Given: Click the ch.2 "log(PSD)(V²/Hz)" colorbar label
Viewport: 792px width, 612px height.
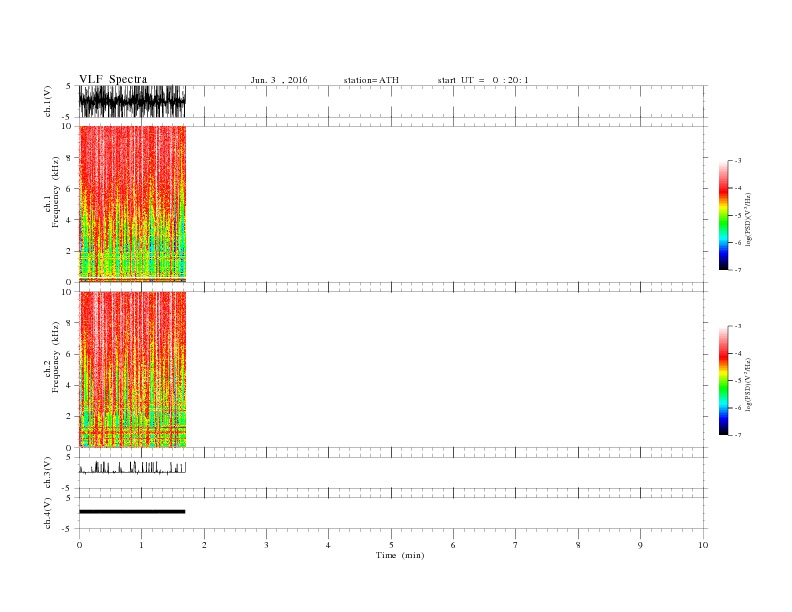Looking at the screenshot, I should (x=749, y=384).
